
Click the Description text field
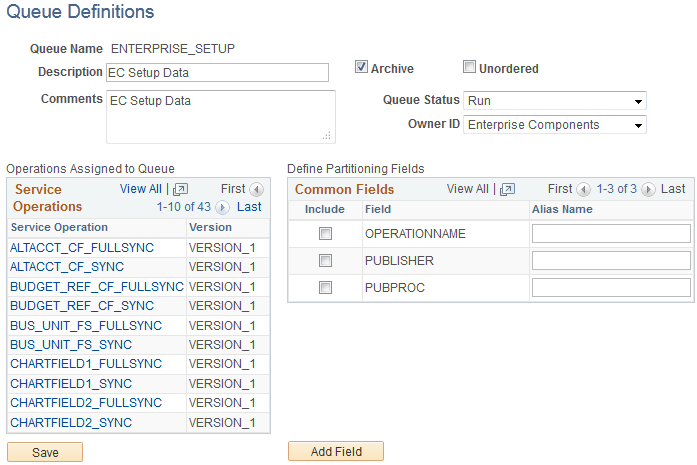tap(217, 72)
